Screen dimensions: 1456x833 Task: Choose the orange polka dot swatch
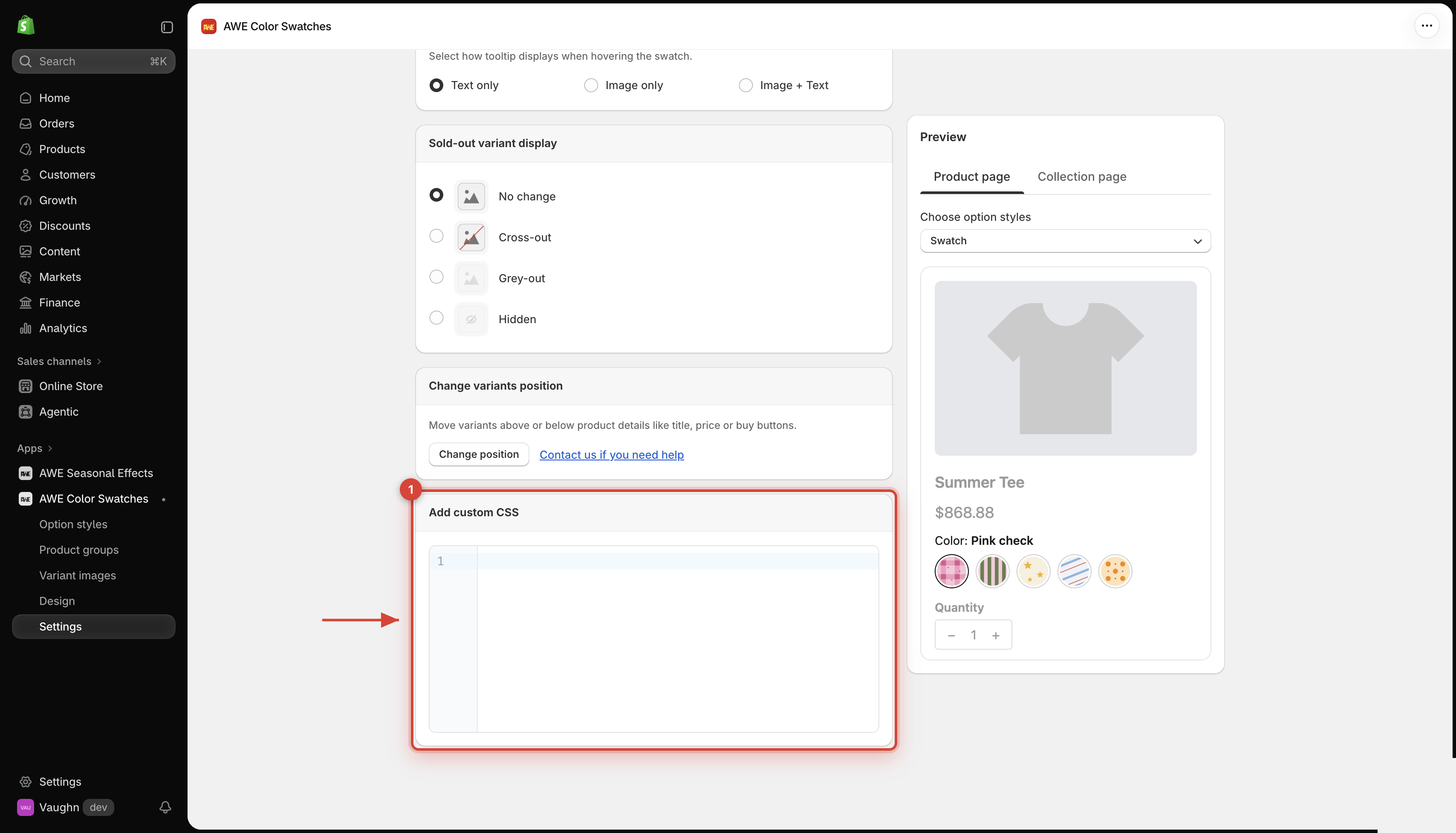click(x=1115, y=571)
